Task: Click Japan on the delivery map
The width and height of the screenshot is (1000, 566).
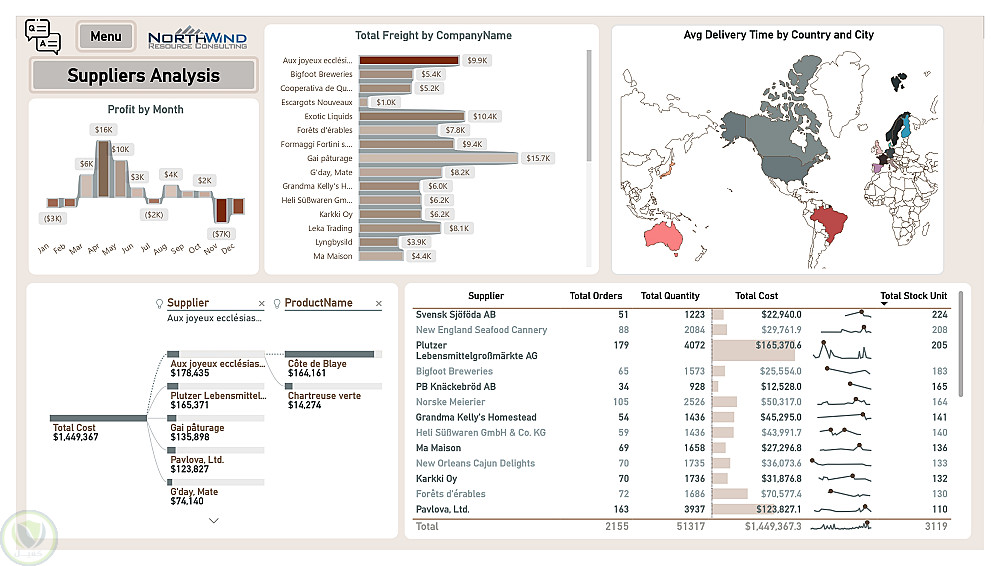Action: [x=666, y=170]
